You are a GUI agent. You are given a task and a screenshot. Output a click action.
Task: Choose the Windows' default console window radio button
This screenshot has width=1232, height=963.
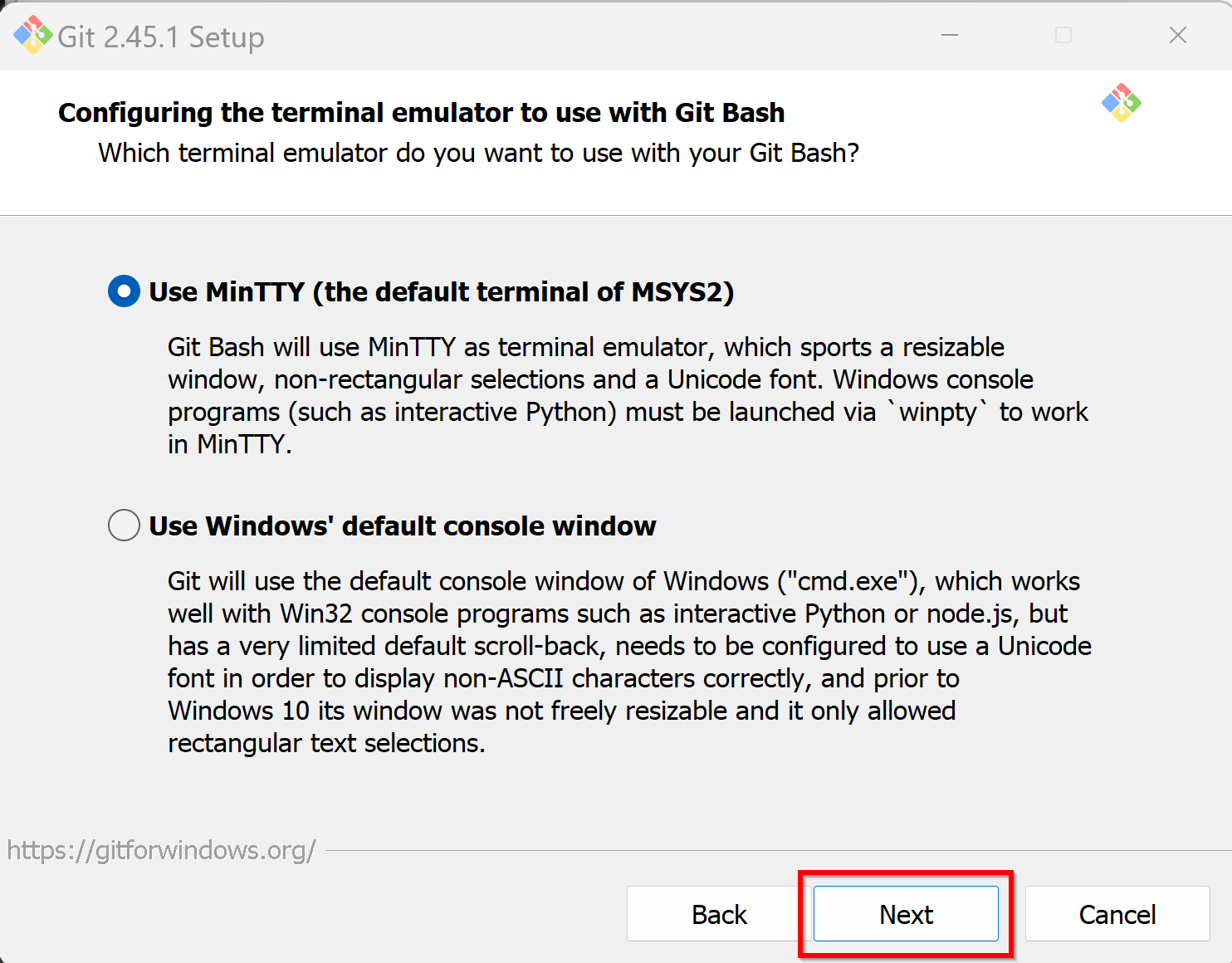click(x=124, y=525)
